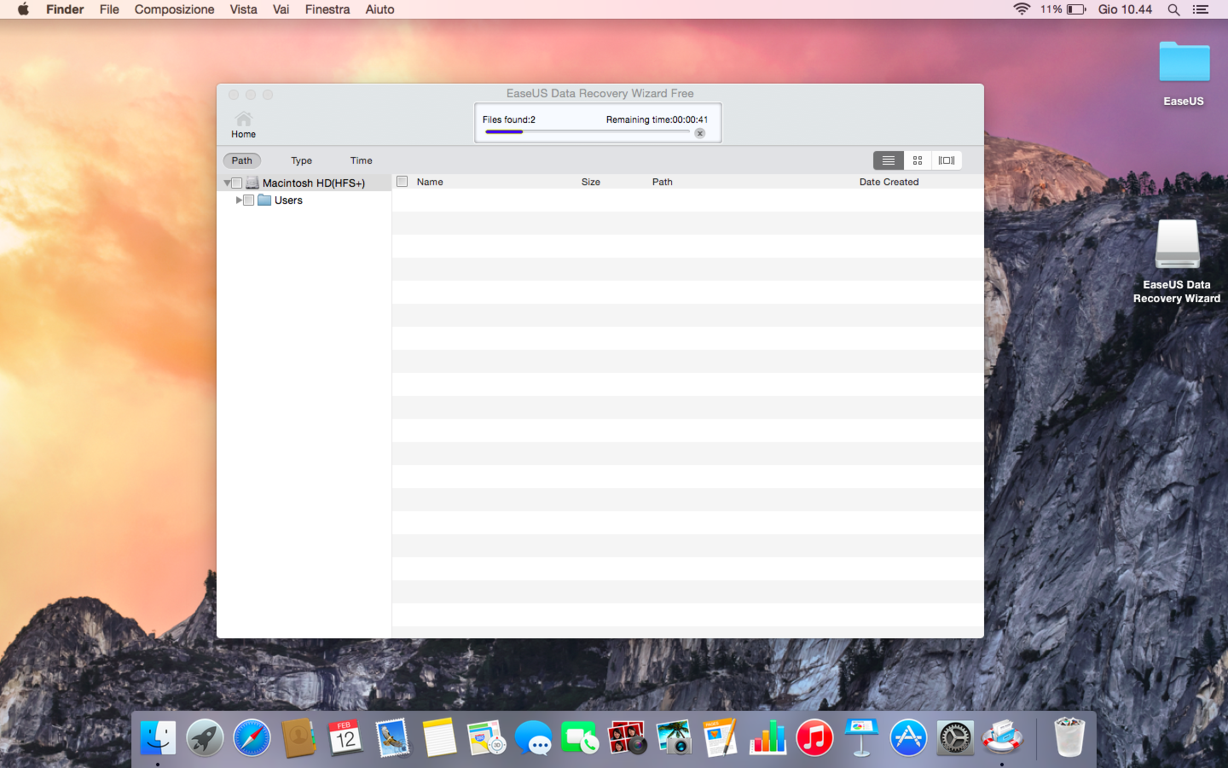Open the Finder menu

[65, 9]
